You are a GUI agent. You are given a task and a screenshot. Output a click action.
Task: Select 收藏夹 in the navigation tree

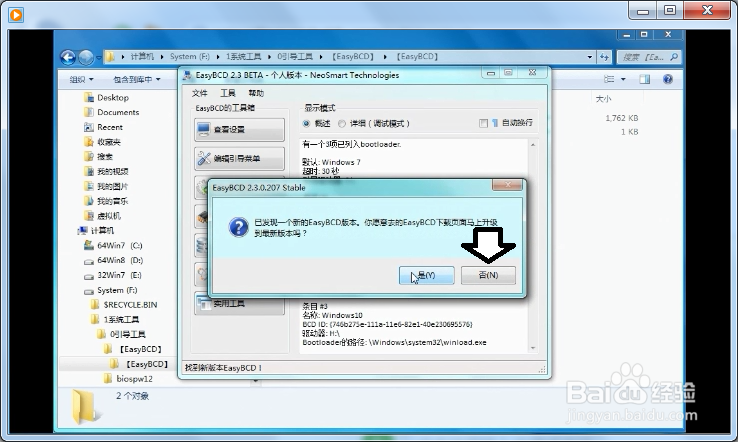click(x=109, y=142)
